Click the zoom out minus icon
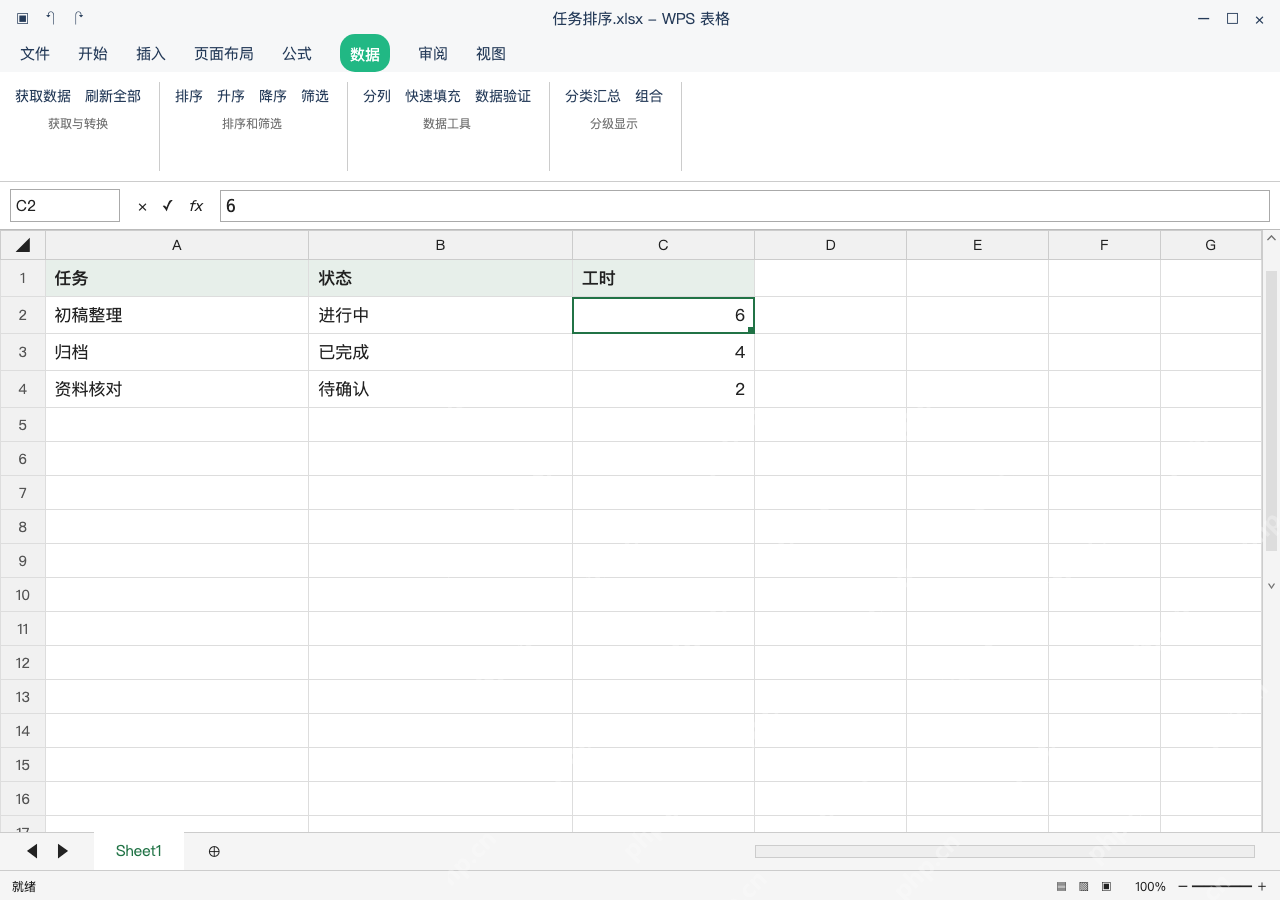The height and width of the screenshot is (900, 1280). click(x=1183, y=886)
